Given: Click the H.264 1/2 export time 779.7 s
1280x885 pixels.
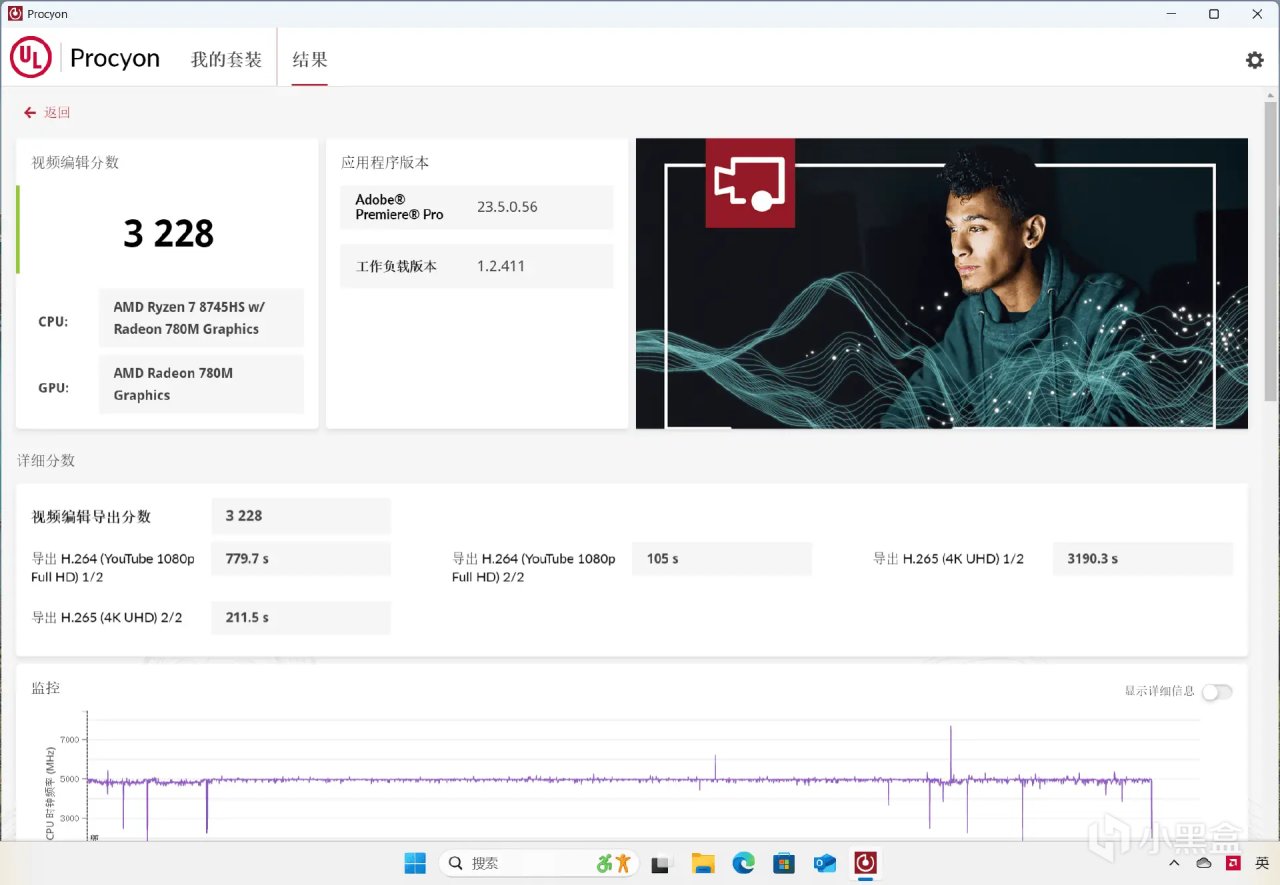Looking at the screenshot, I should tap(301, 559).
